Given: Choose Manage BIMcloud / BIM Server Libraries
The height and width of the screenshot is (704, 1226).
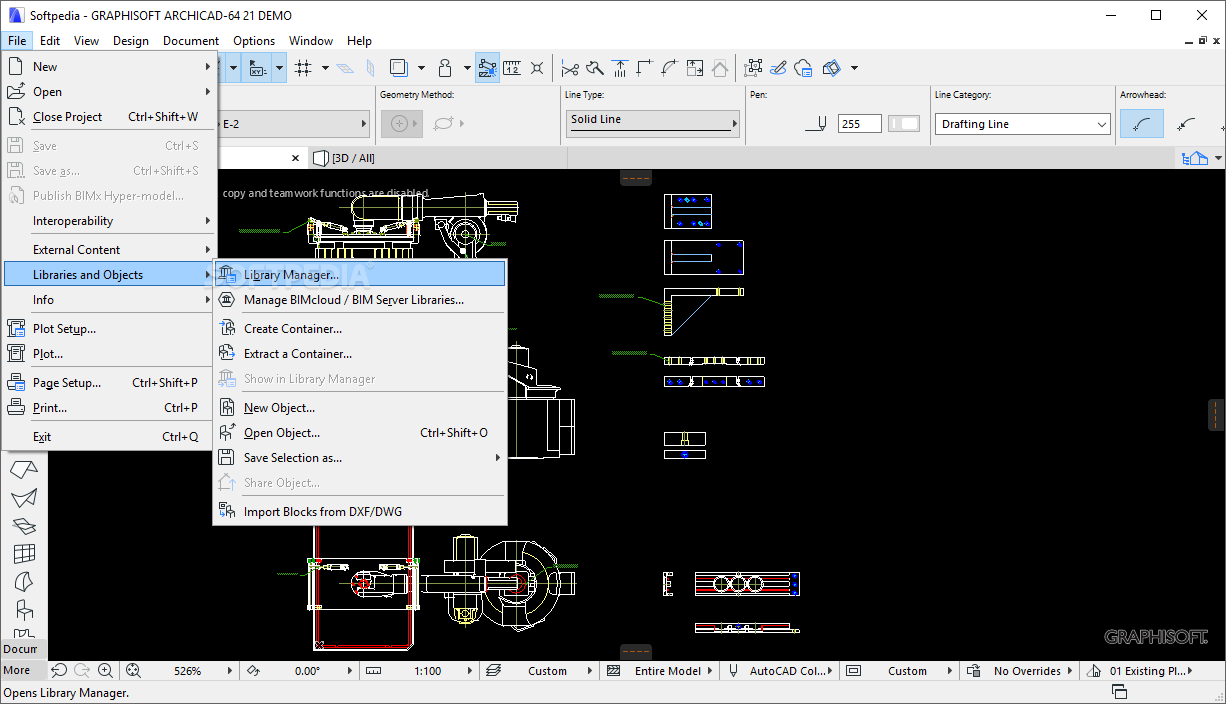Looking at the screenshot, I should (x=360, y=300).
